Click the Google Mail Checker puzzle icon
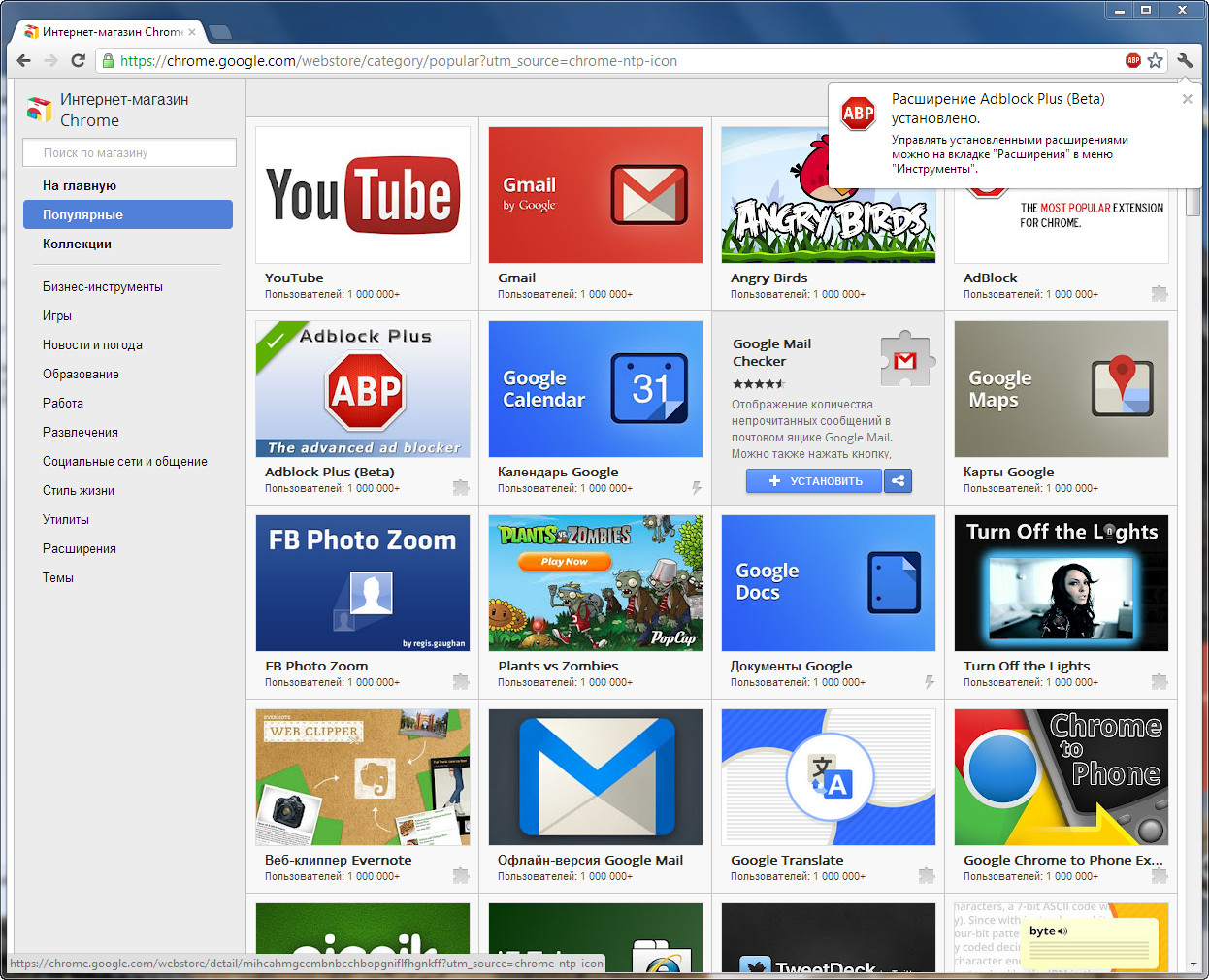The image size is (1209, 980). [907, 361]
